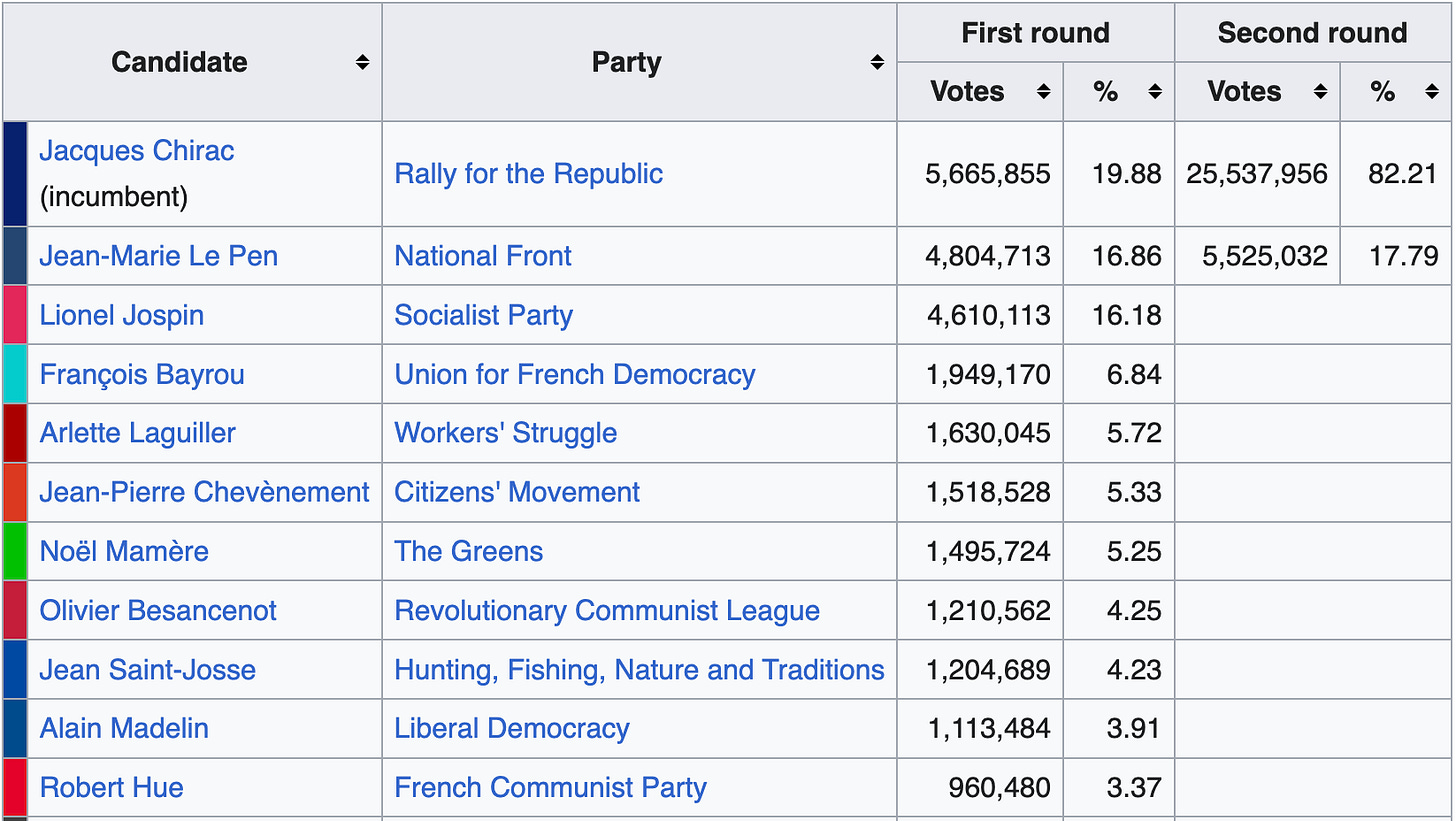Sort table by Candidate column arrows
Screen dimensions: 1456x821
(362, 62)
